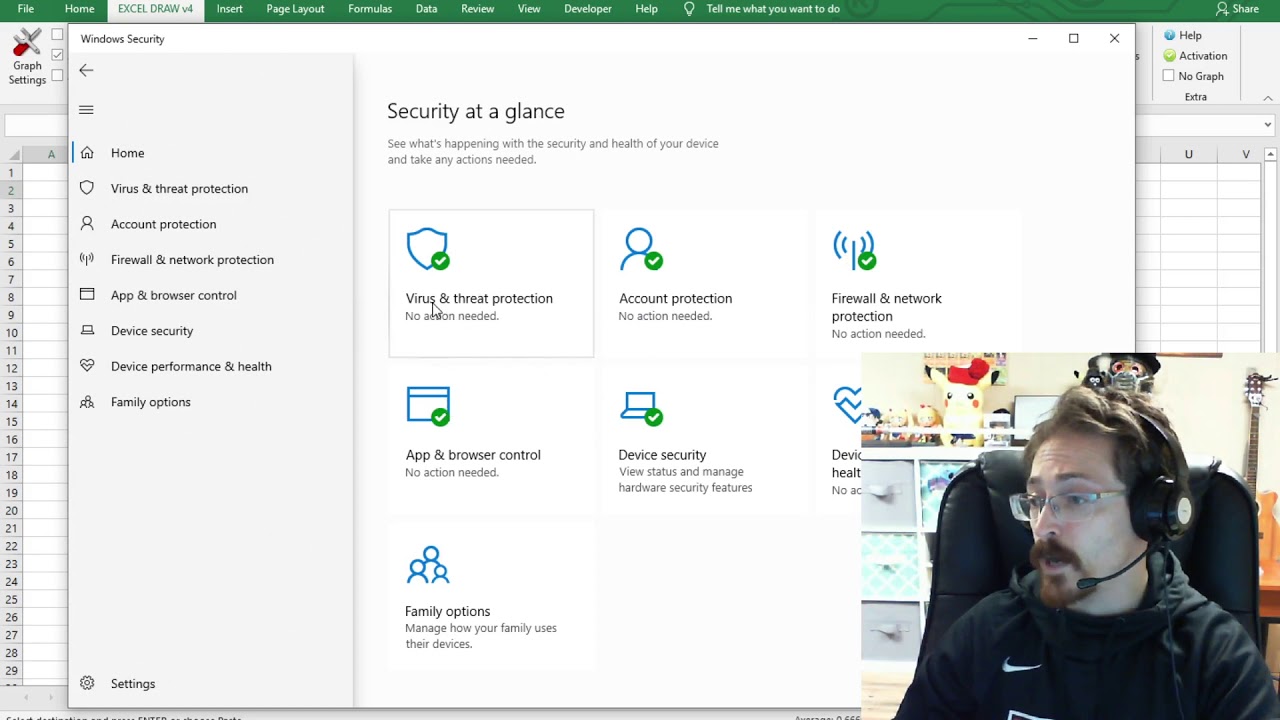Screen dimensions: 1280x720
Task: Toggle the No Graph checkbox in Excel
Action: [1168, 76]
